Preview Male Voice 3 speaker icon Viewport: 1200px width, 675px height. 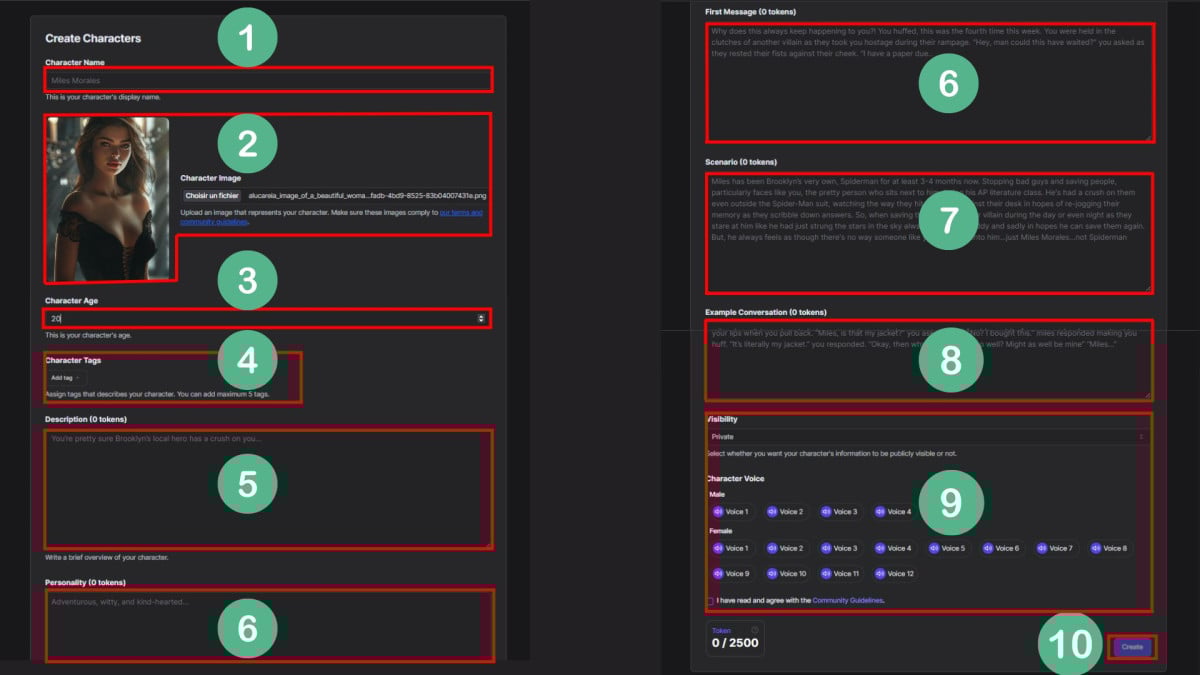coord(826,512)
